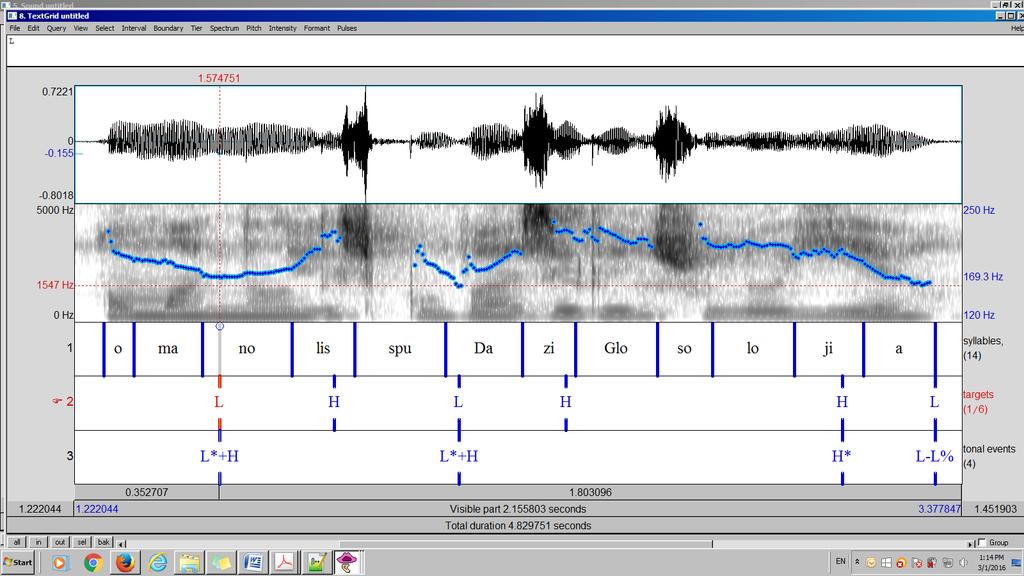Click the 'bak' zoom button
Screen dimensions: 1024x576
[x=103, y=542]
